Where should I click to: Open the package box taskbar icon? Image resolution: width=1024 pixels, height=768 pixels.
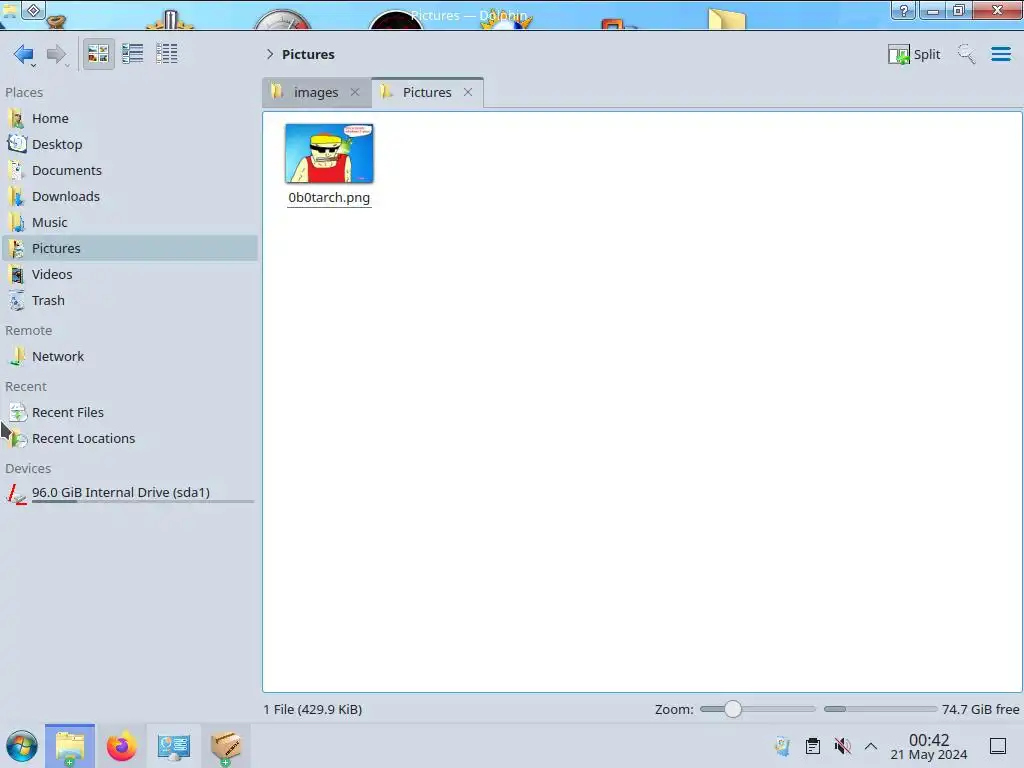(x=226, y=746)
